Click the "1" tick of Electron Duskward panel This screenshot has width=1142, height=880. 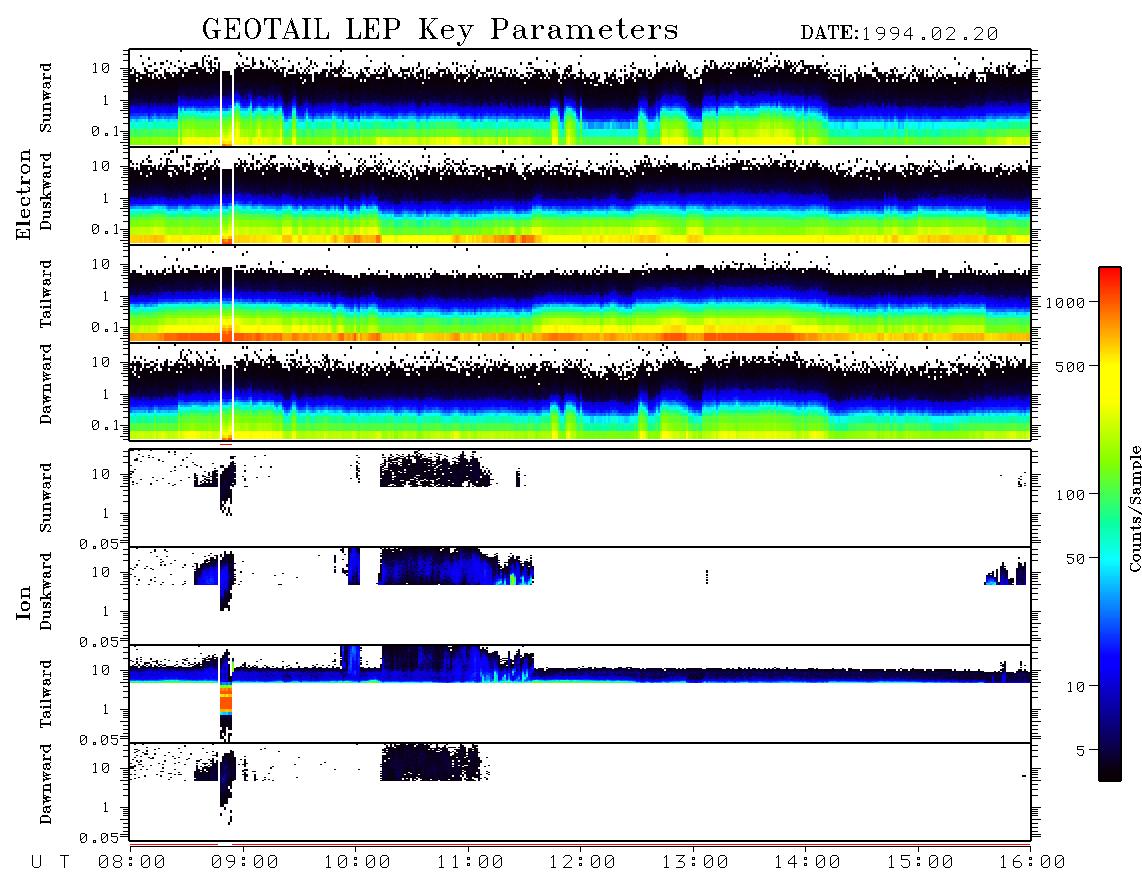pos(106,198)
